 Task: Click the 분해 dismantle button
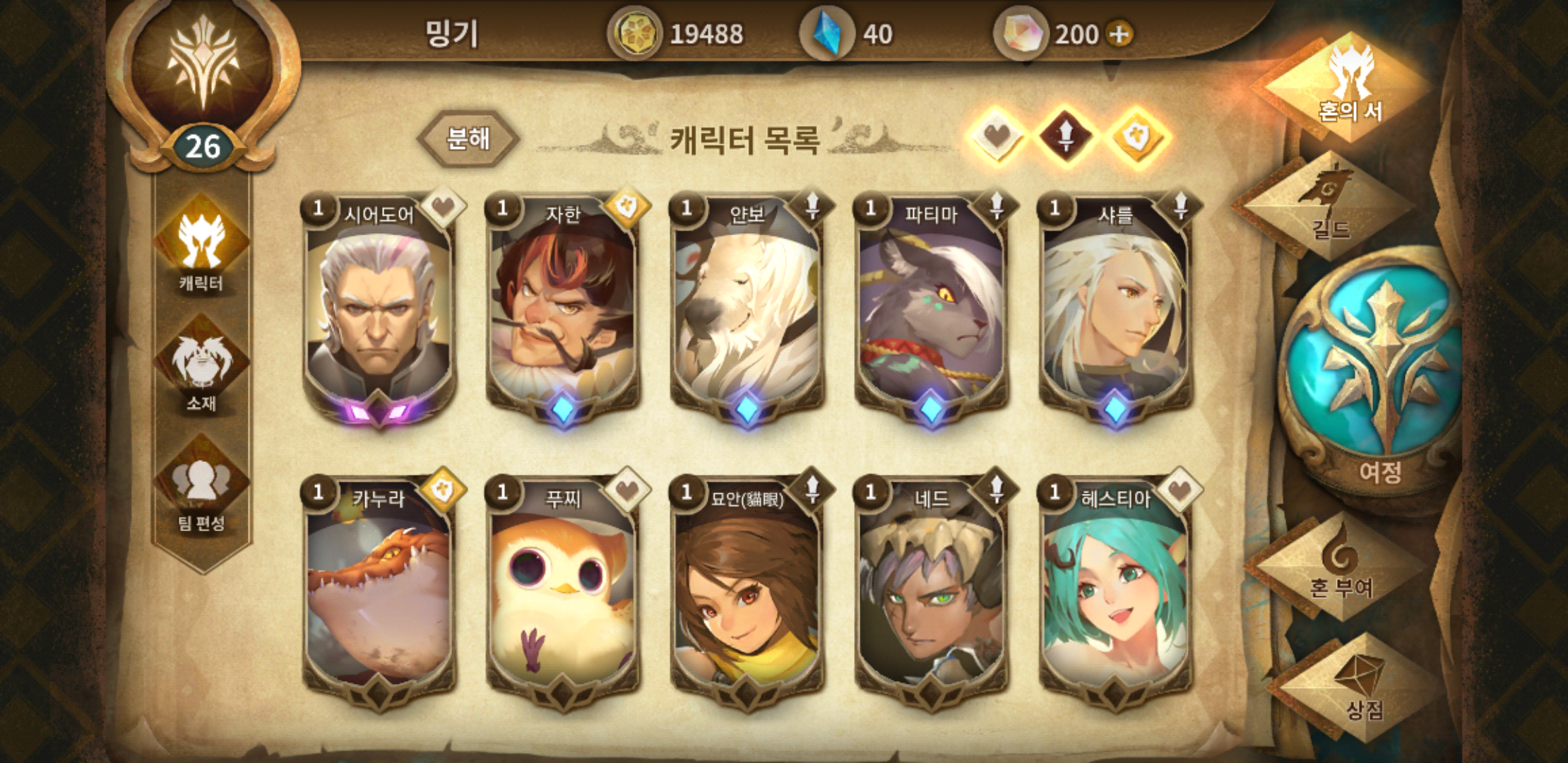point(468,138)
